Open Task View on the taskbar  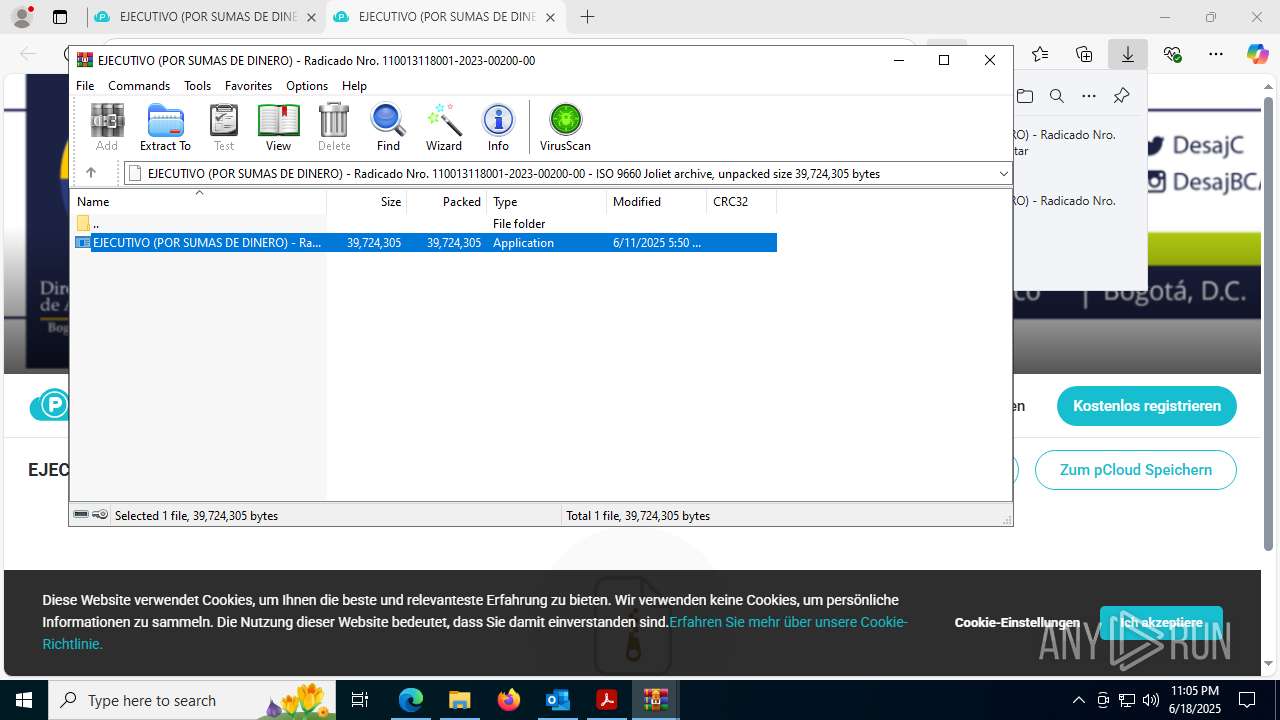click(360, 700)
